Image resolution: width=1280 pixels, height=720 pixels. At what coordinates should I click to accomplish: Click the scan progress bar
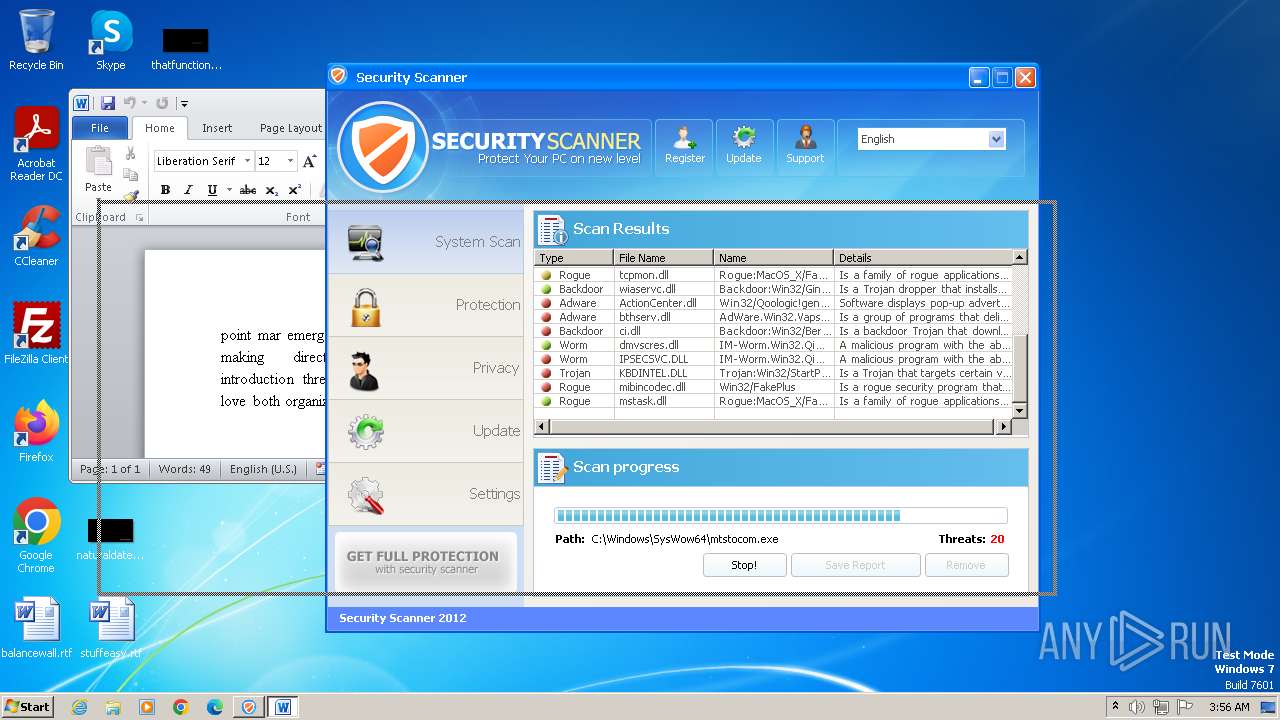point(780,516)
